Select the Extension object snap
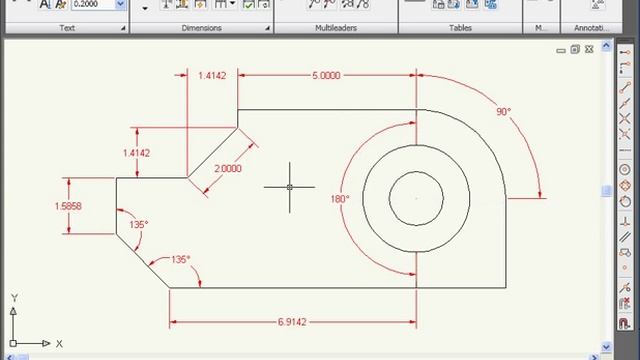The height and width of the screenshot is (360, 640). (625, 150)
